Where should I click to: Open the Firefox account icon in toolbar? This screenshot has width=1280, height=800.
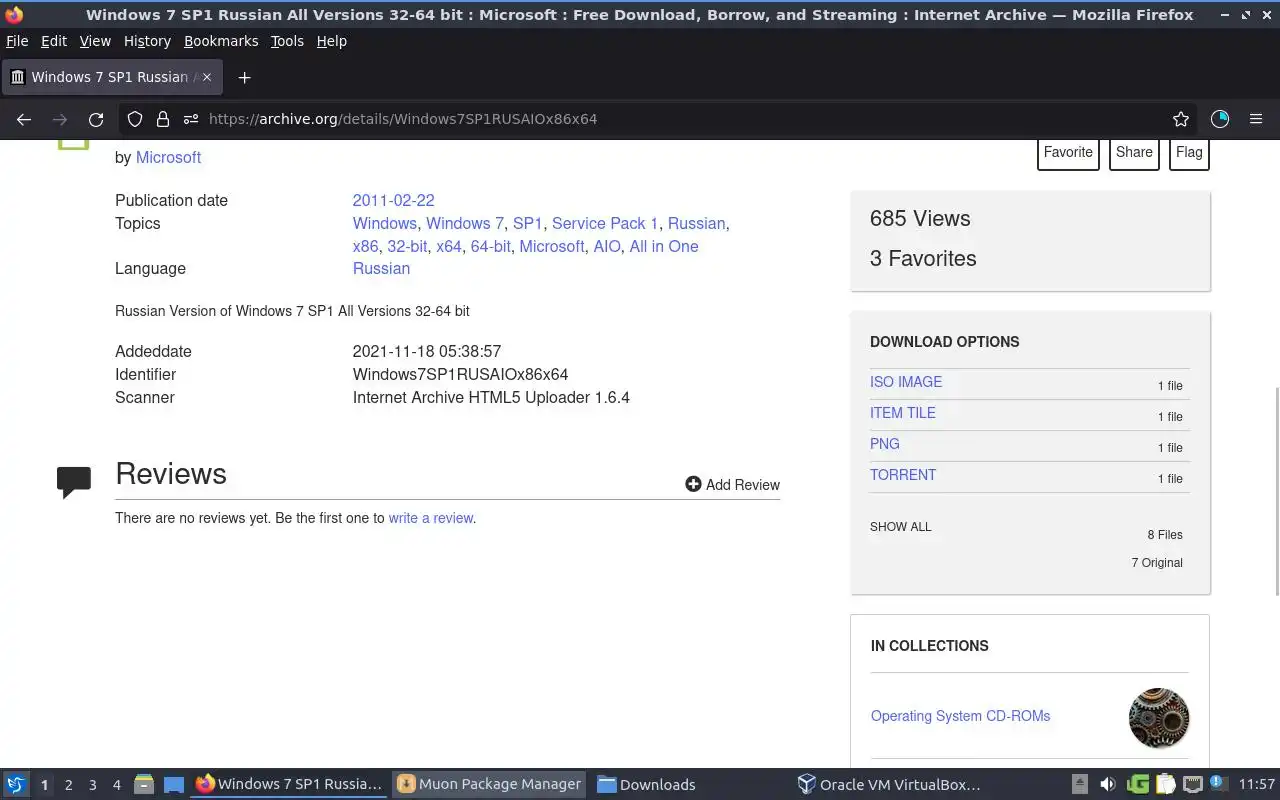[1220, 119]
